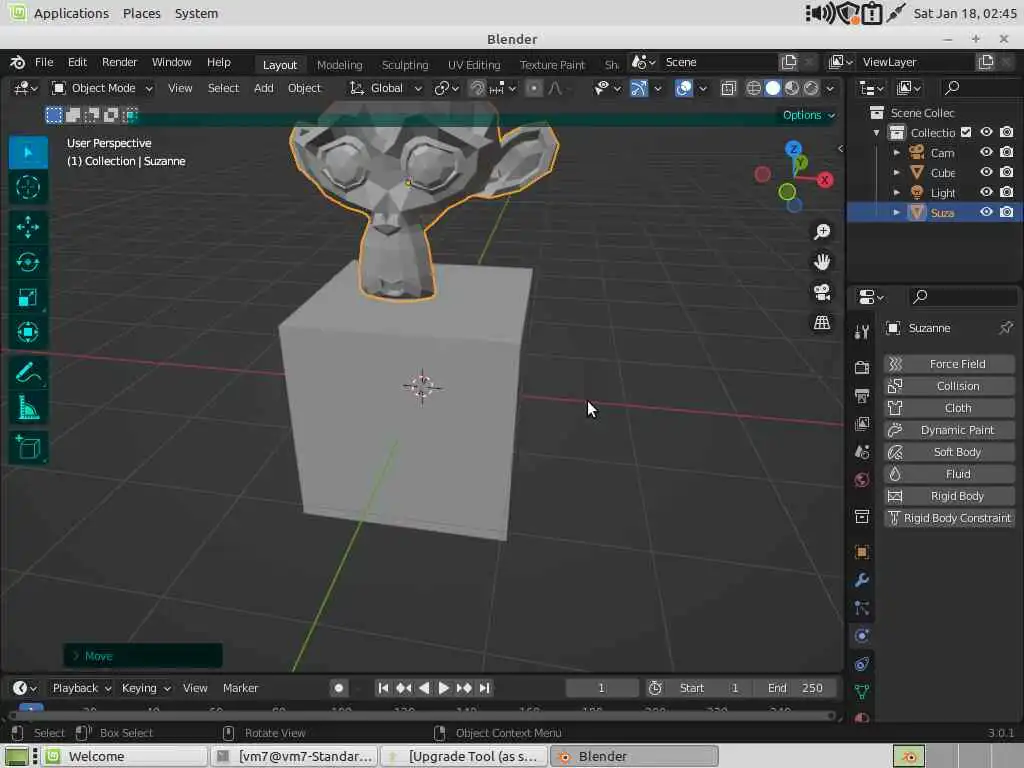Image resolution: width=1024 pixels, height=768 pixels.
Task: Expand the Light tree item
Action: (x=897, y=192)
